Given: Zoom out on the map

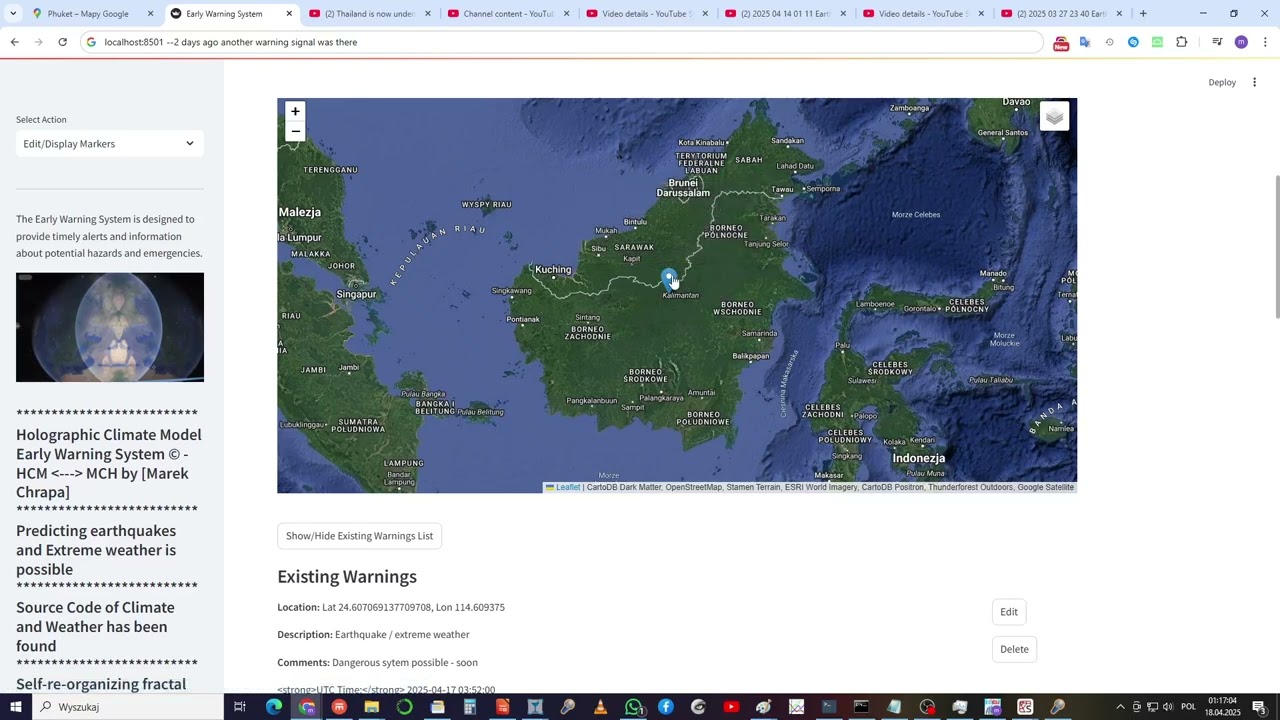Looking at the screenshot, I should [x=295, y=131].
